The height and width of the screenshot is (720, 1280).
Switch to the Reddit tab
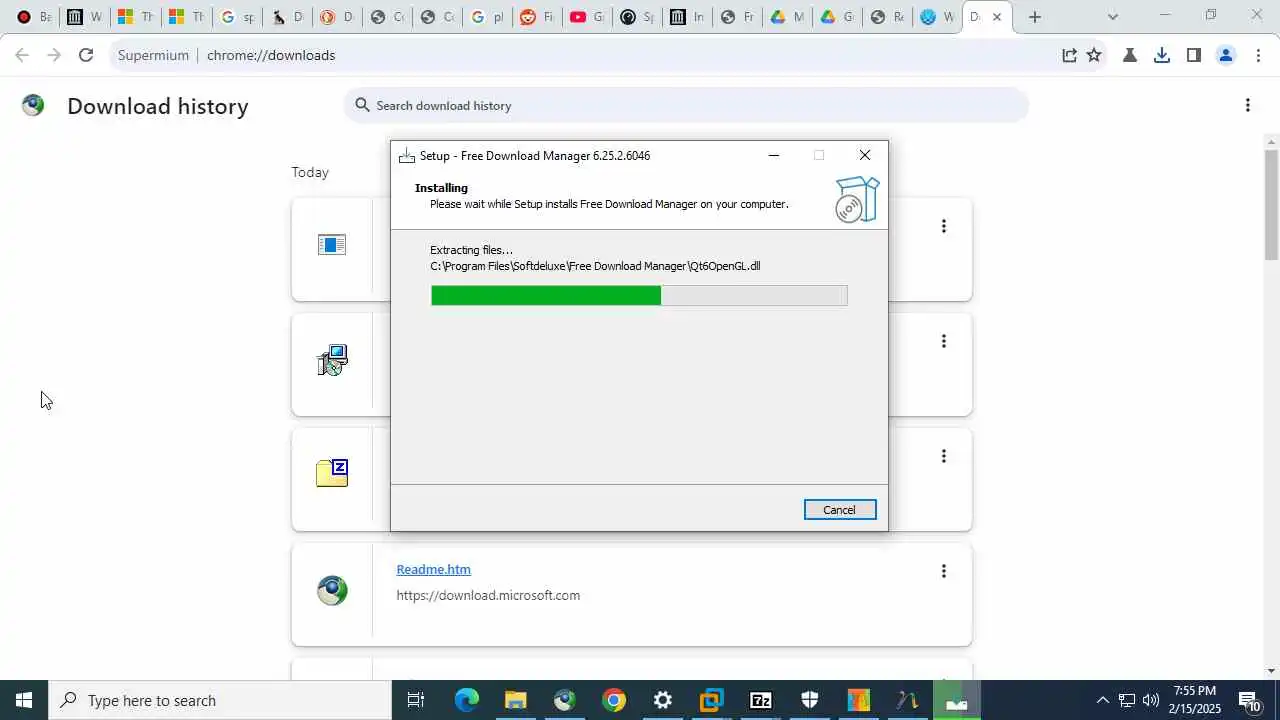[536, 17]
